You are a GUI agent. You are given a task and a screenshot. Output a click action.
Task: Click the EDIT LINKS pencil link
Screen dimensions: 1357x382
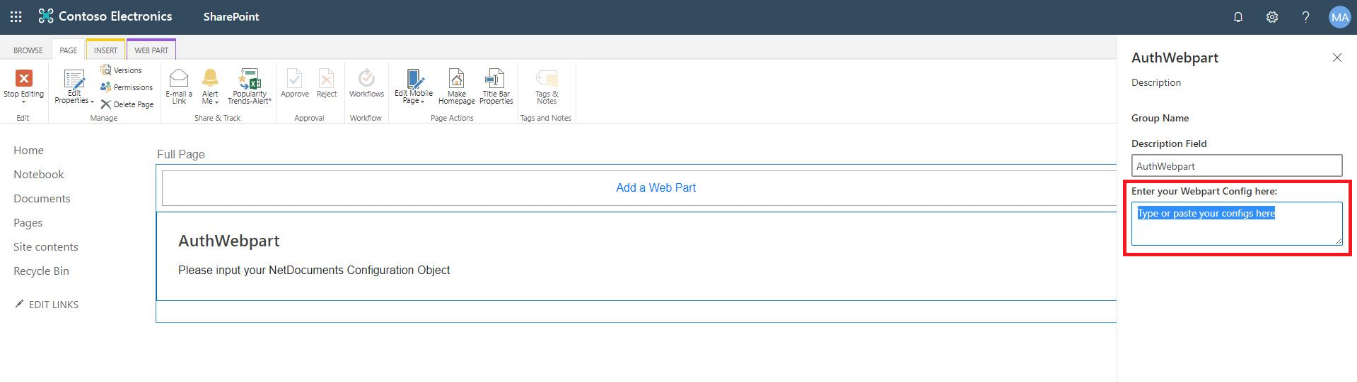tap(47, 304)
